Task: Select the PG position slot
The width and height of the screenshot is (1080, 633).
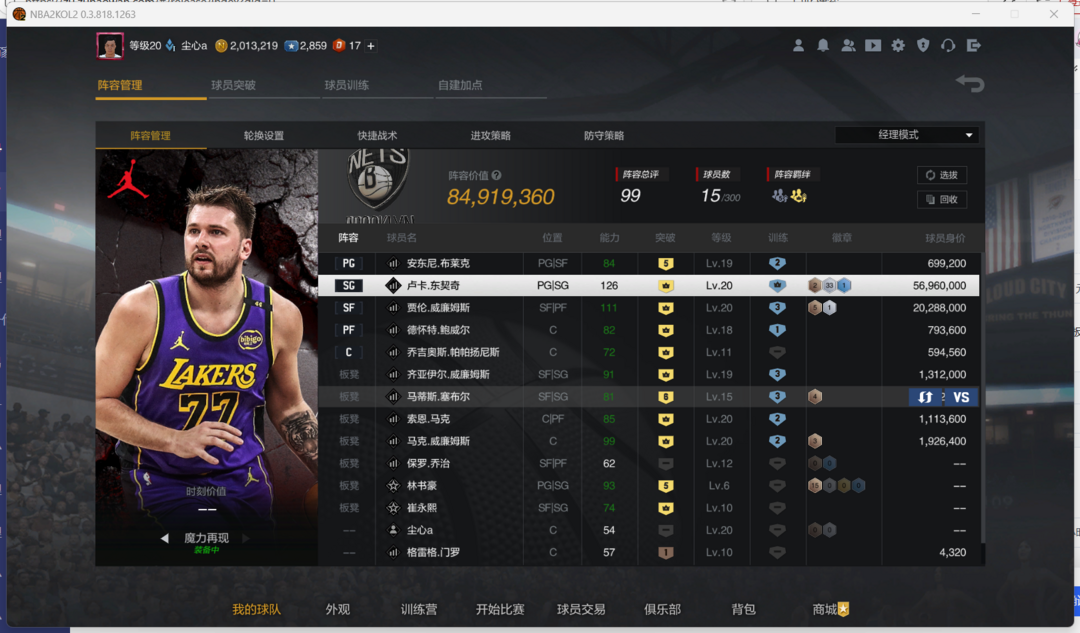Action: pos(349,263)
